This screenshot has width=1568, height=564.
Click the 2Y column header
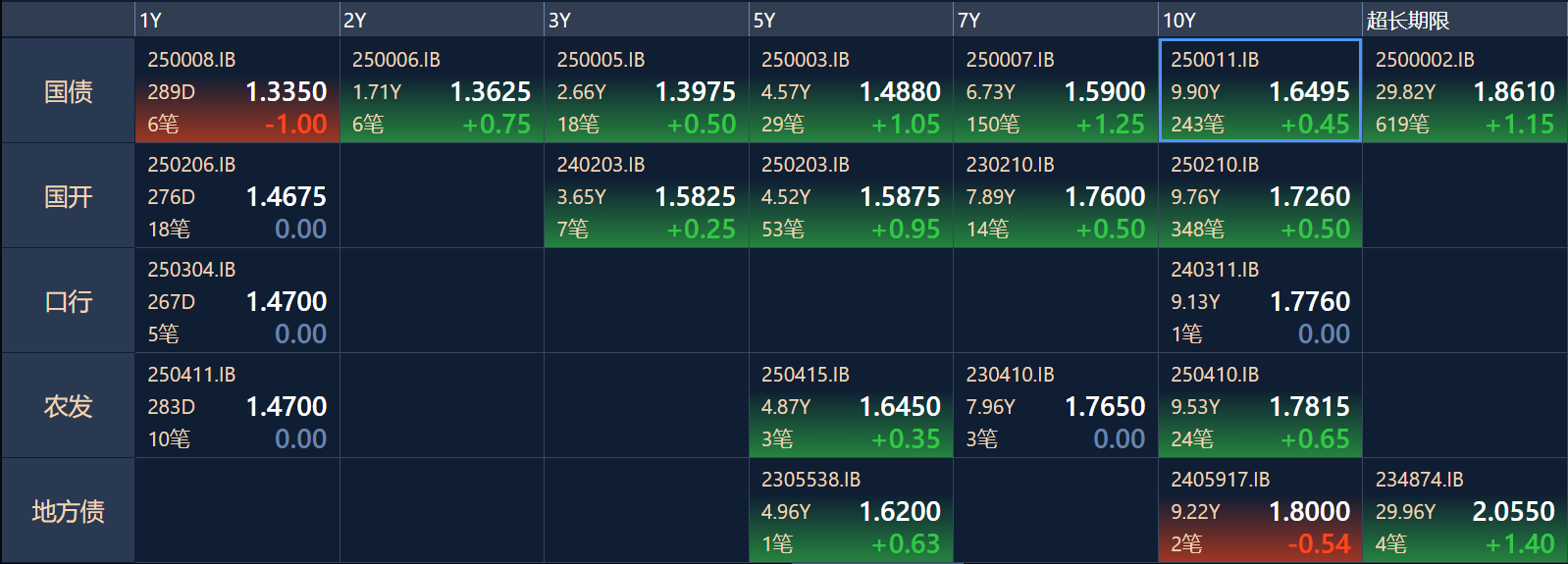pos(442,20)
